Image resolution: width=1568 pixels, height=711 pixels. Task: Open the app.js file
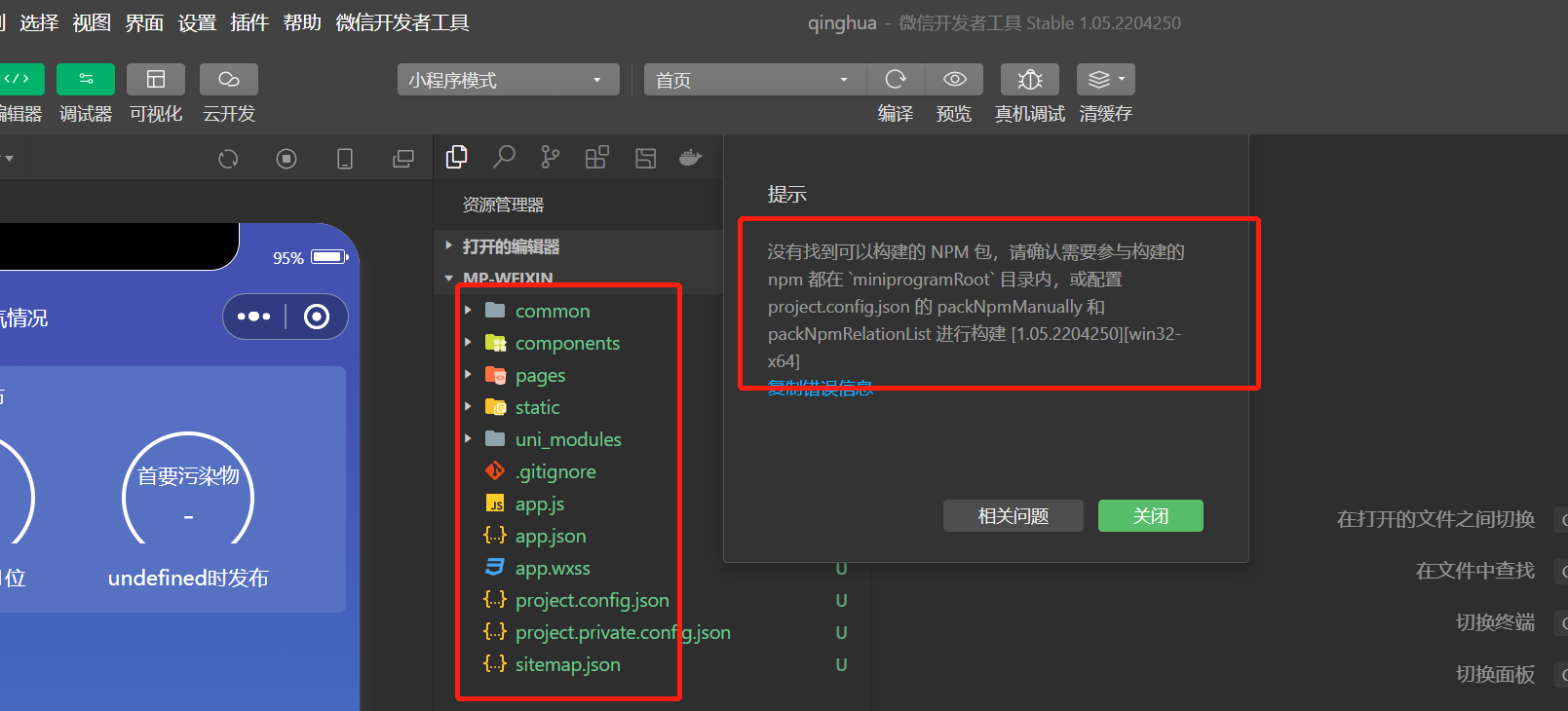(539, 504)
